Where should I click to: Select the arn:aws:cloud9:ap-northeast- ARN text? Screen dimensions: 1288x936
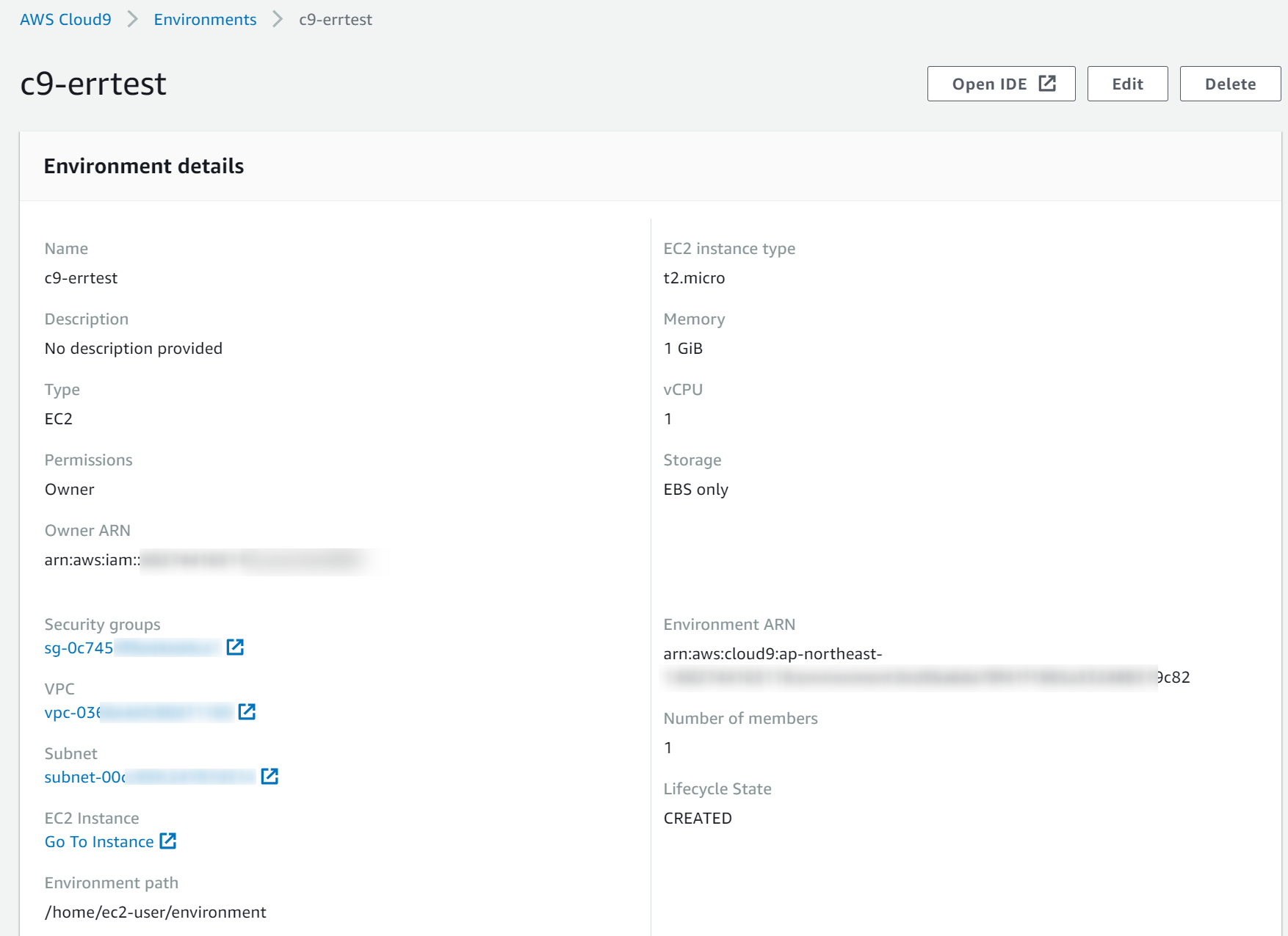[x=773, y=653]
